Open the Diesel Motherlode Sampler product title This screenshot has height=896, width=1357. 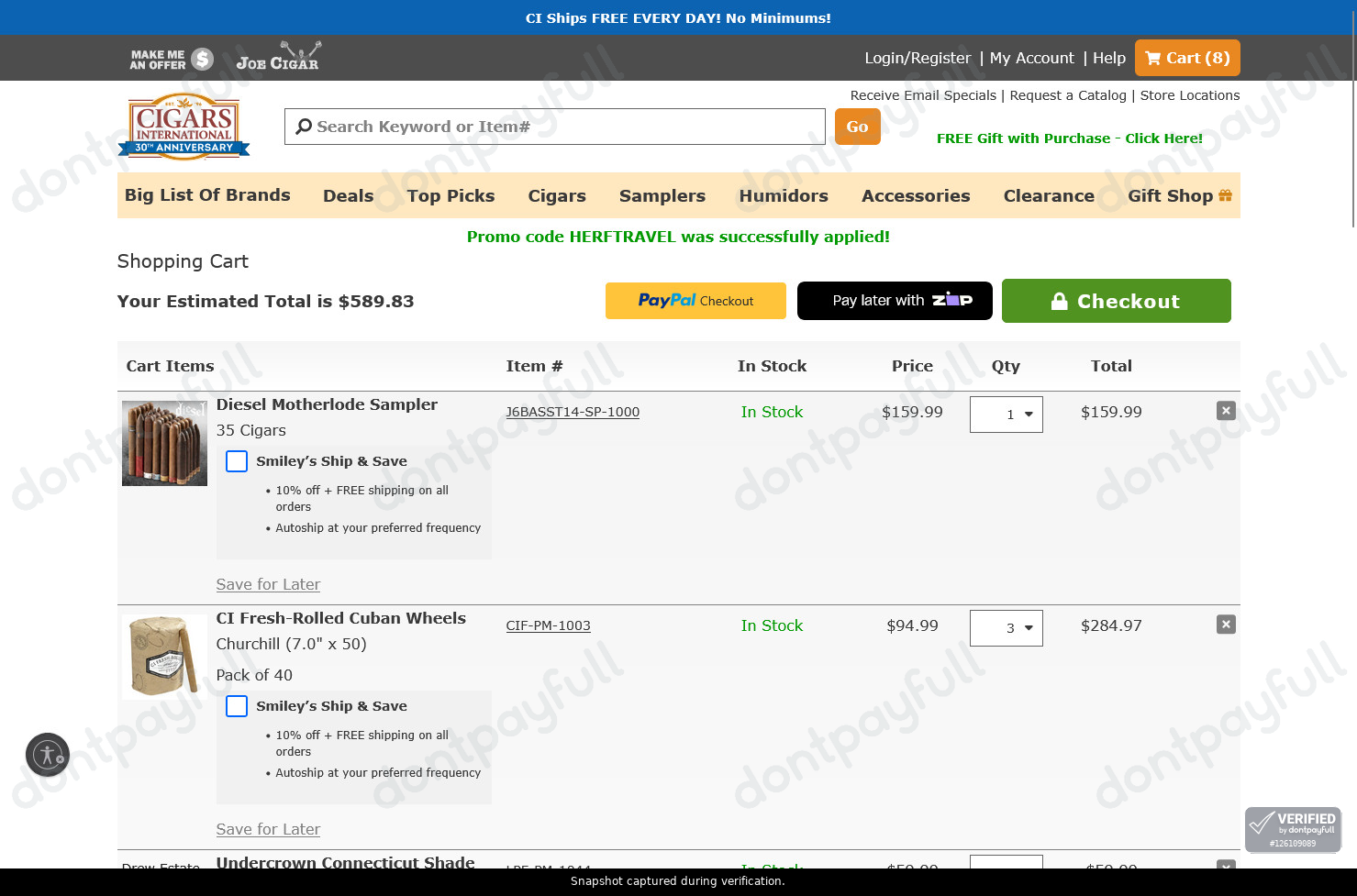(327, 404)
